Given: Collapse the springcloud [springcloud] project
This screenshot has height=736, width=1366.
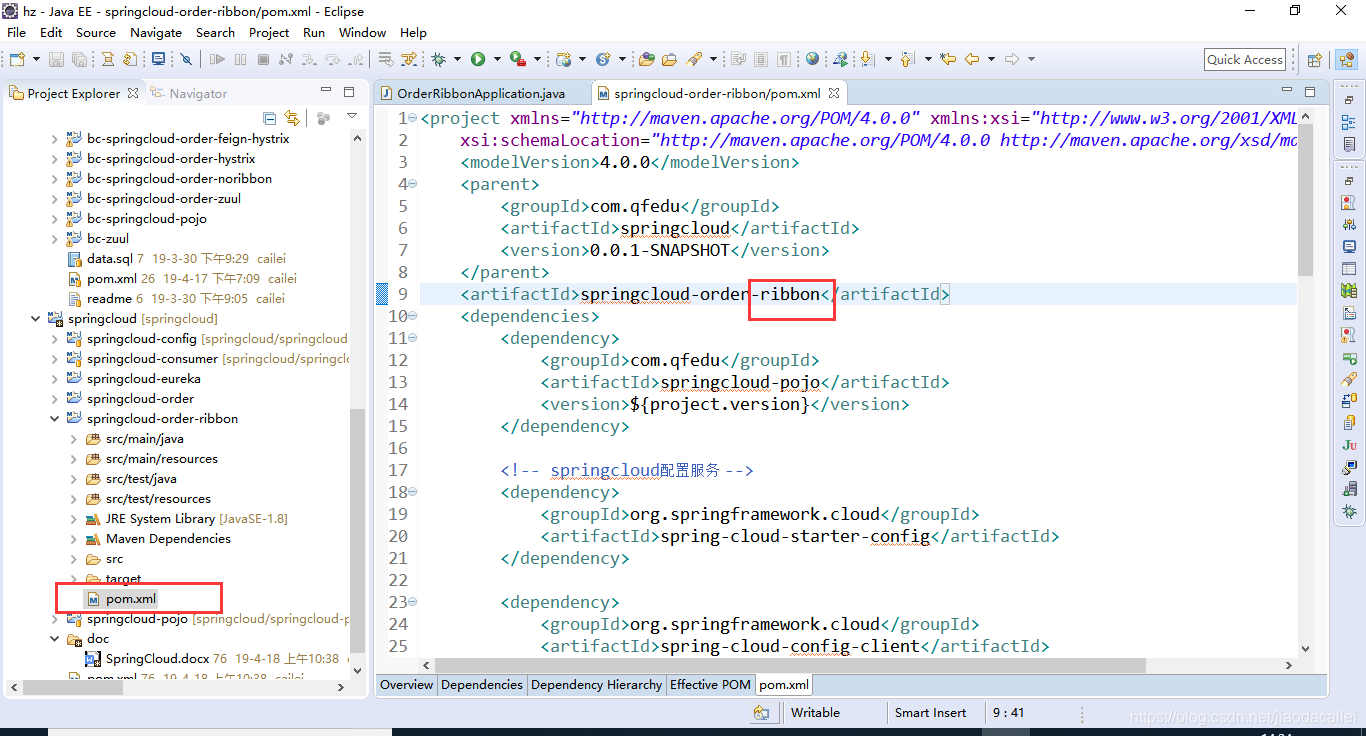Looking at the screenshot, I should (35, 319).
